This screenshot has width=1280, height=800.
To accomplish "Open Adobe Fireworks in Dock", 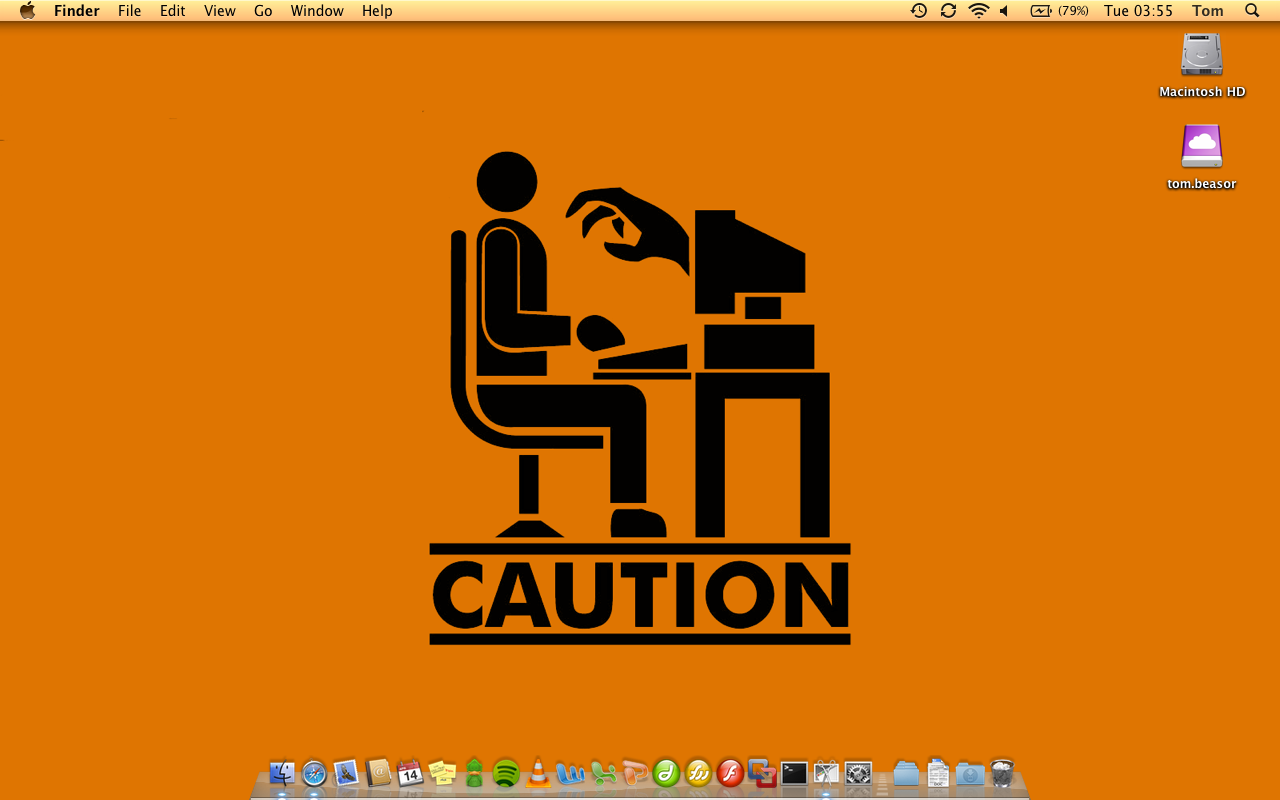I will point(698,773).
